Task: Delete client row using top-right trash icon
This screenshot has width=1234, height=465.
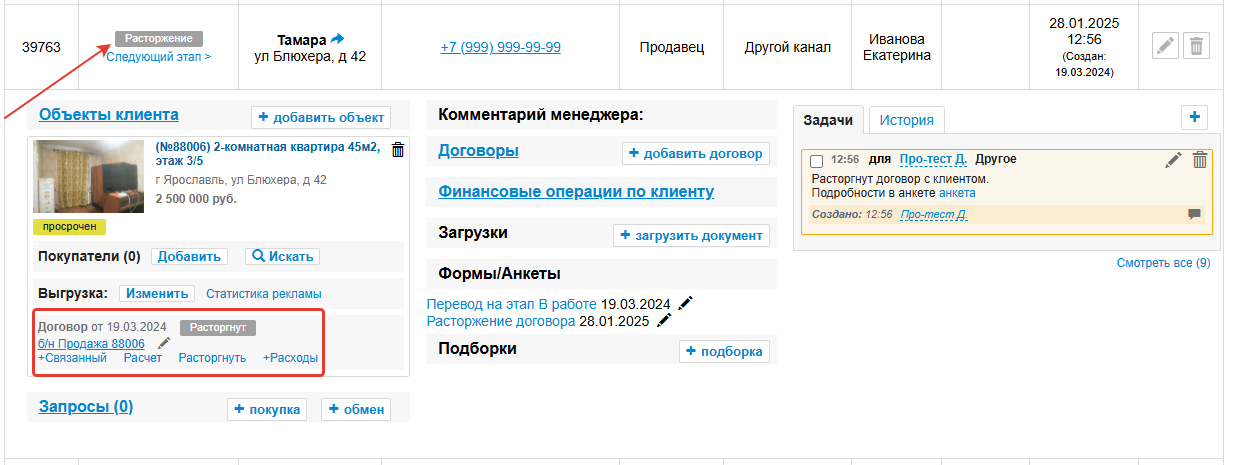Action: 1197,46
